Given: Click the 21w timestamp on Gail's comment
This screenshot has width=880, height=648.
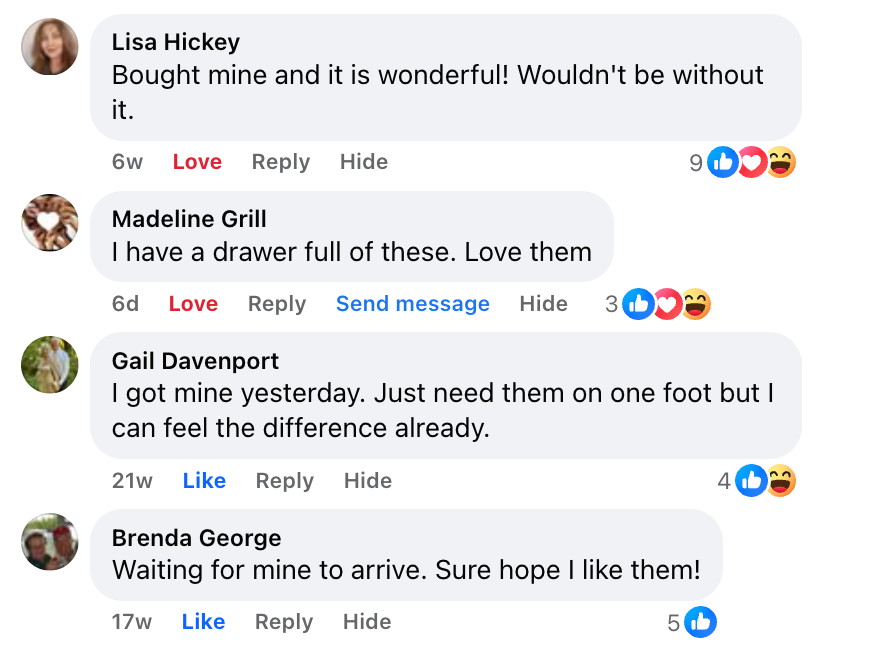Looking at the screenshot, I should (132, 481).
